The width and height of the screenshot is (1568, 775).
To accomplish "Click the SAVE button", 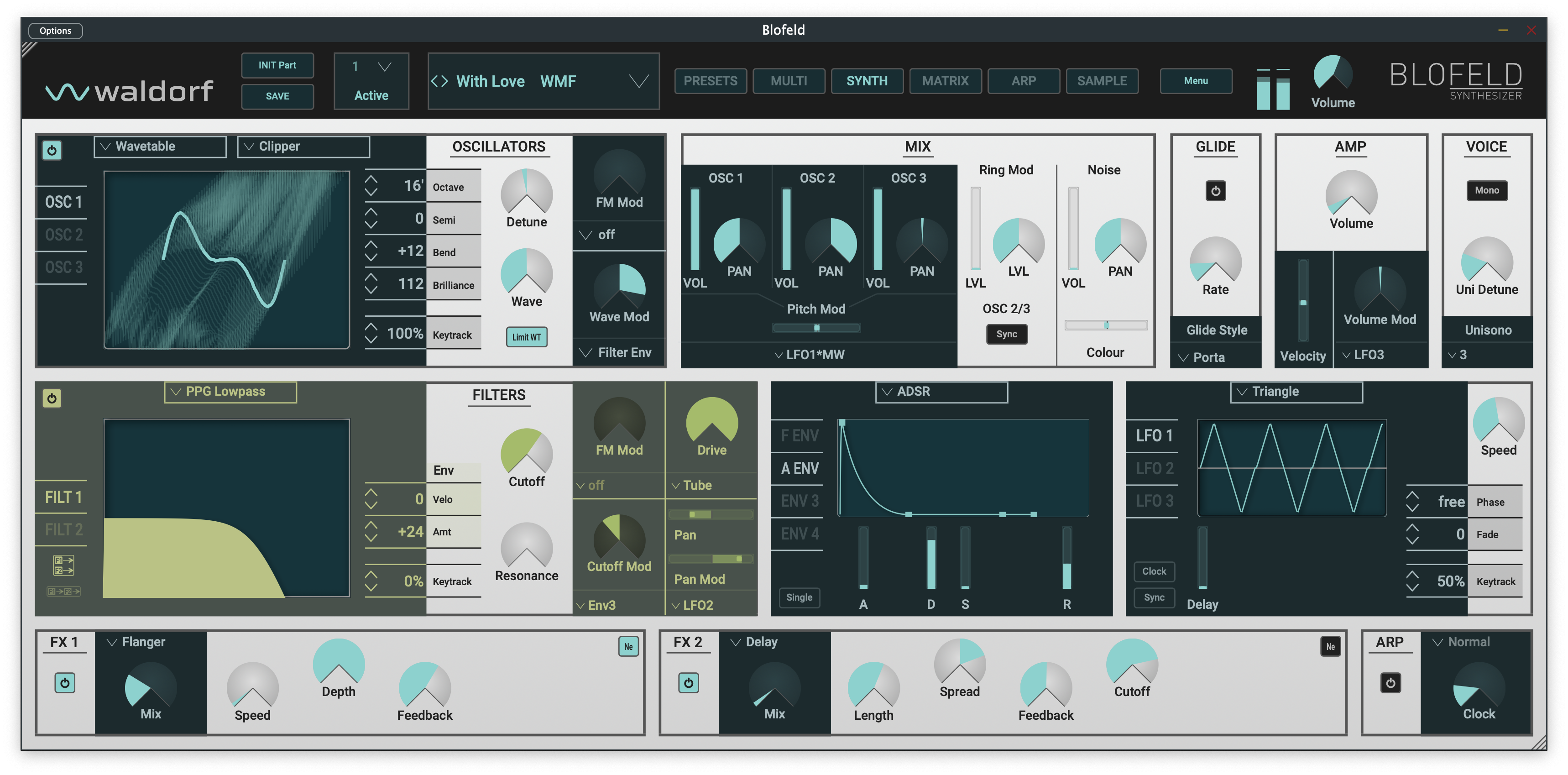I will [277, 95].
